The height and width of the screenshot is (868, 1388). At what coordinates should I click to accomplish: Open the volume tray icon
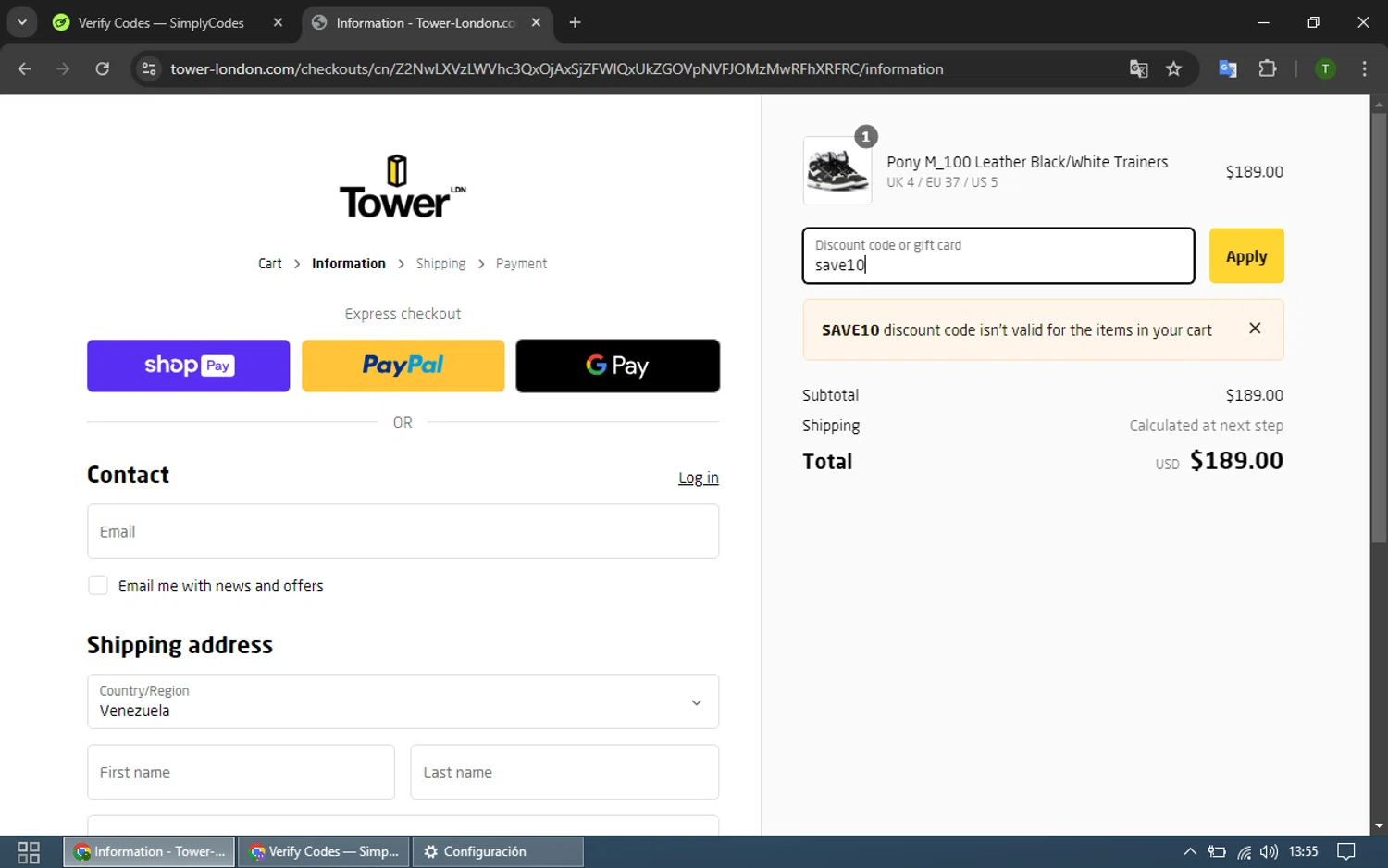[1269, 851]
